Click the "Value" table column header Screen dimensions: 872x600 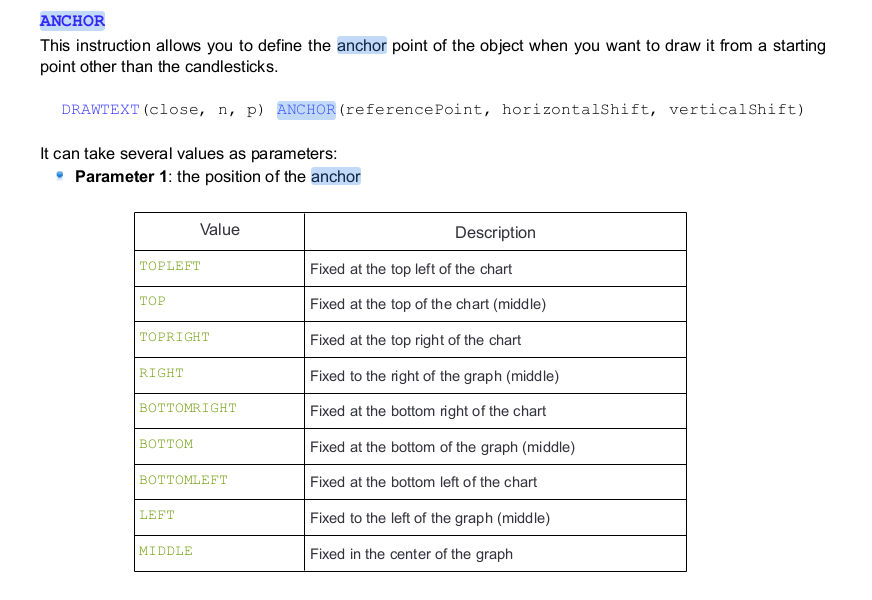(x=220, y=230)
